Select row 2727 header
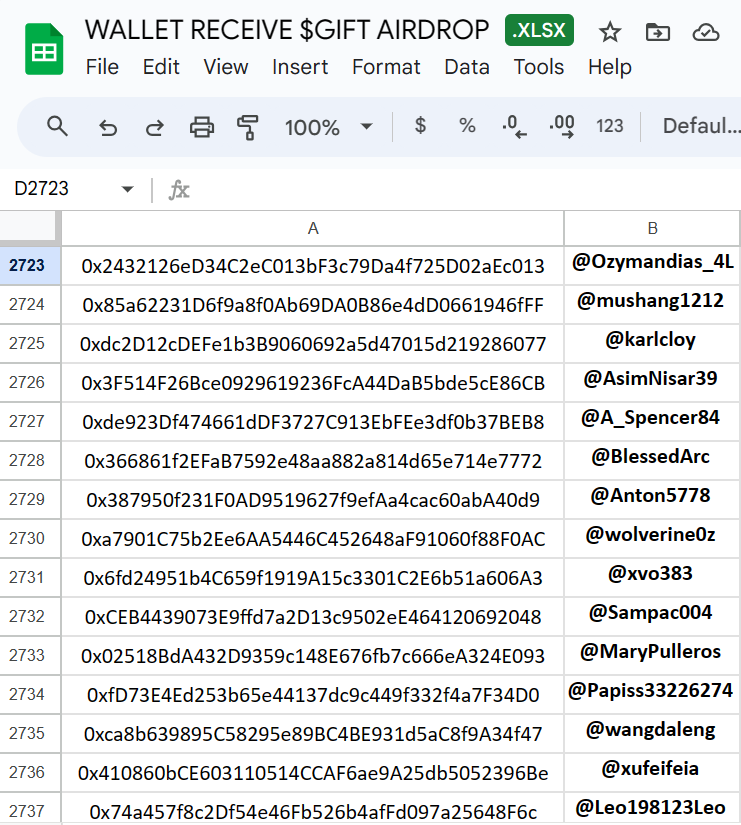Screen dimensions: 741x825 point(31,421)
